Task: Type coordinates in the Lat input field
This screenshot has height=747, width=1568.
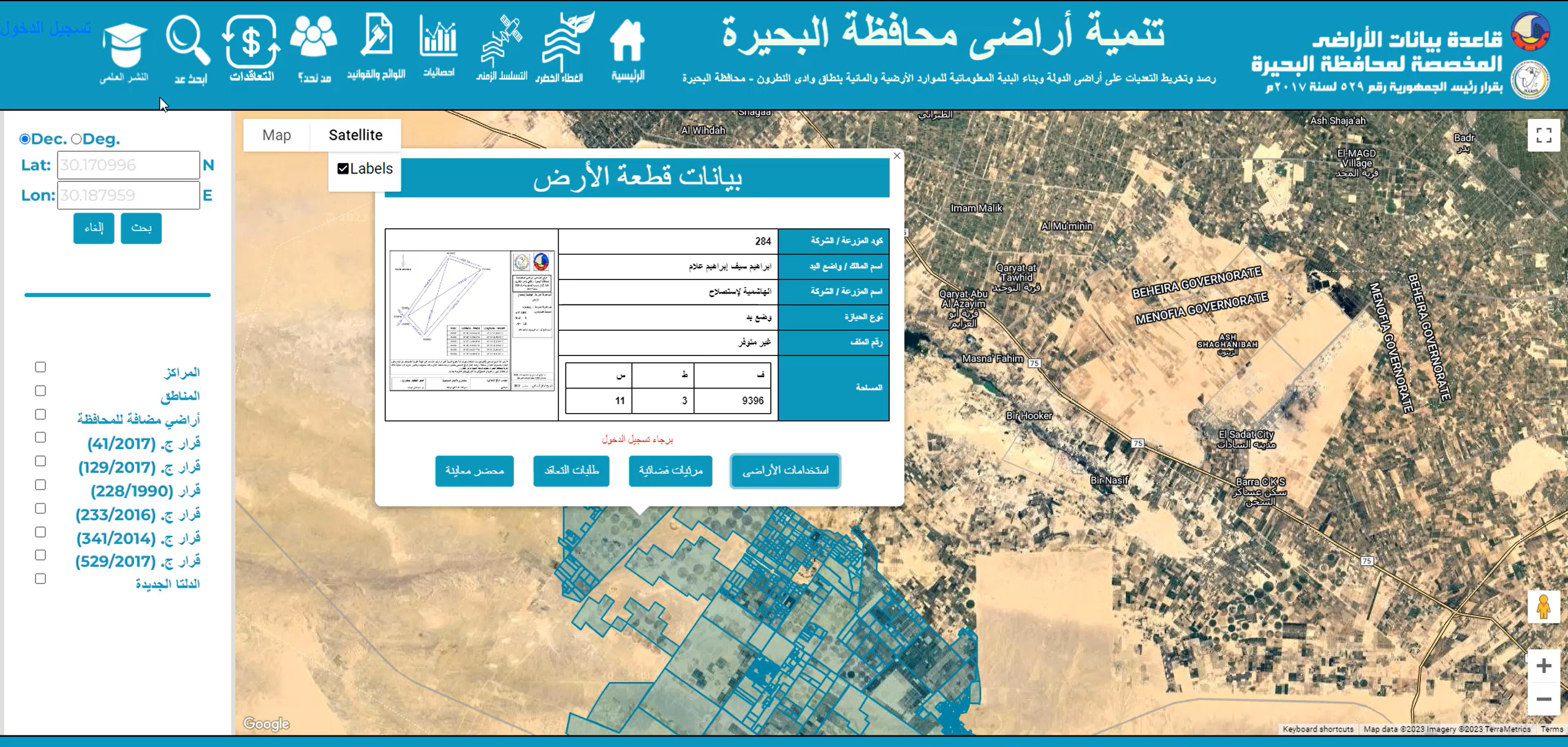Action: tap(127, 164)
